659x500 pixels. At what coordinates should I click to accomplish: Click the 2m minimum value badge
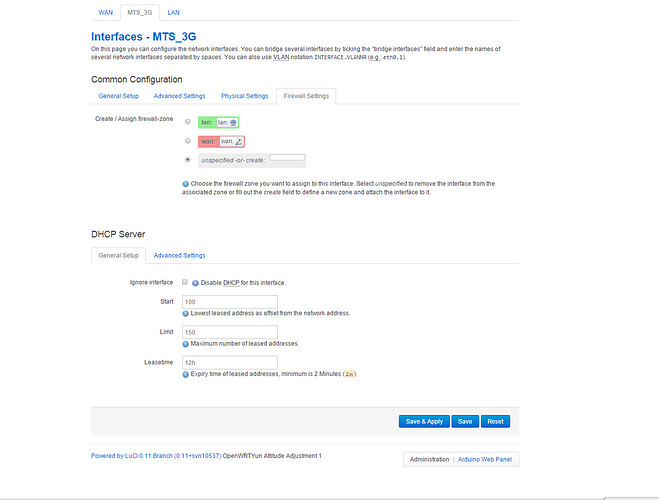coord(349,374)
